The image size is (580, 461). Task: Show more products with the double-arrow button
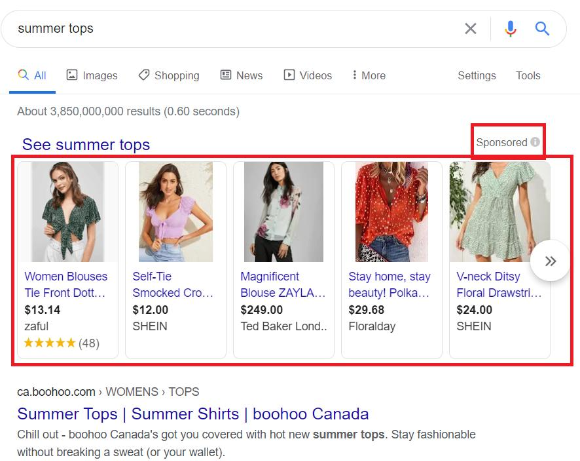(x=550, y=261)
